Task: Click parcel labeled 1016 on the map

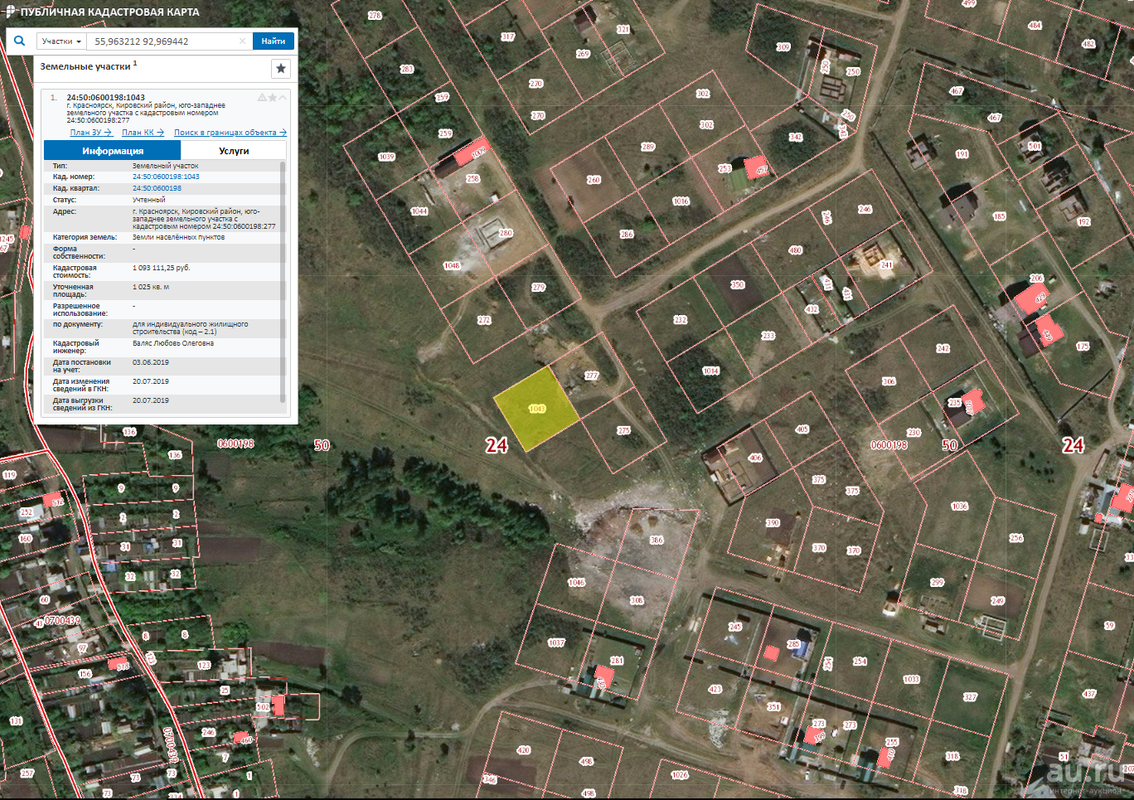Action: click(x=681, y=201)
